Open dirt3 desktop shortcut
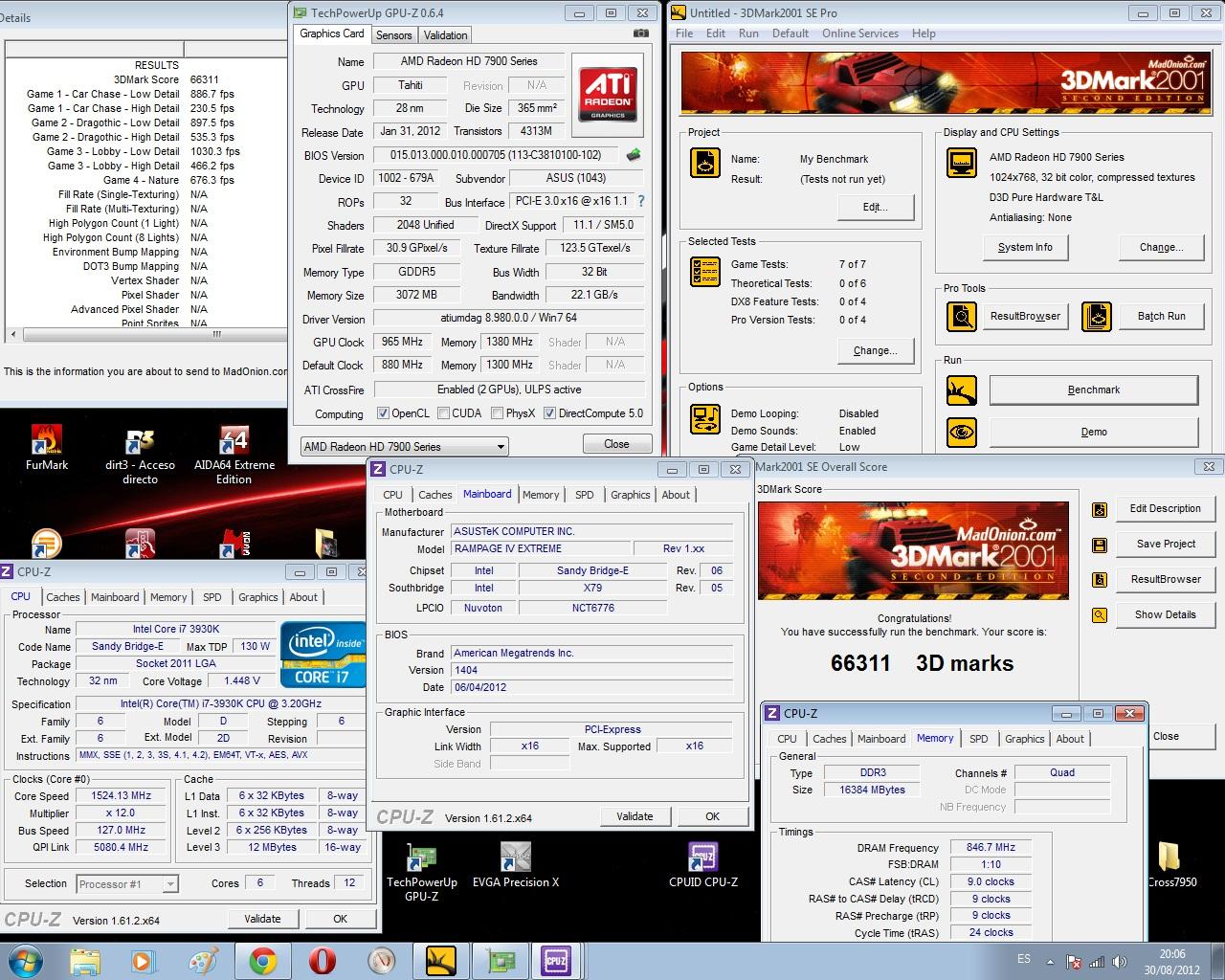 (x=140, y=456)
